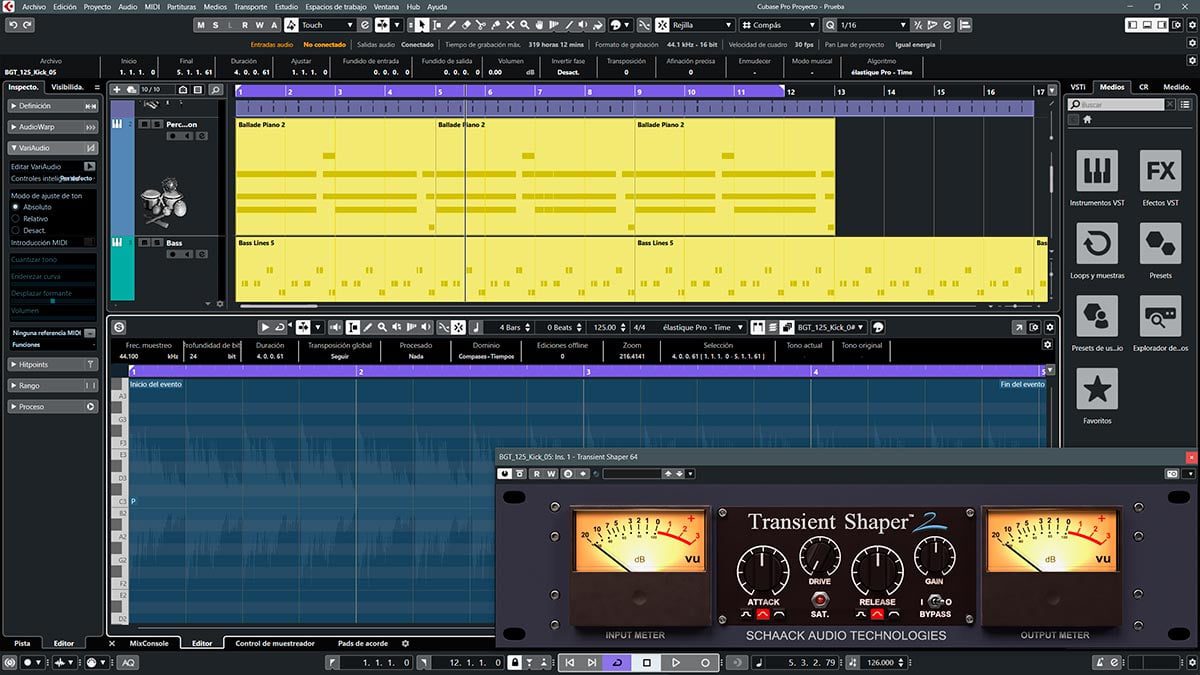Adjust GAIN knob on Transient Shaper
Viewport: 1200px width, 675px height.
[x=934, y=555]
